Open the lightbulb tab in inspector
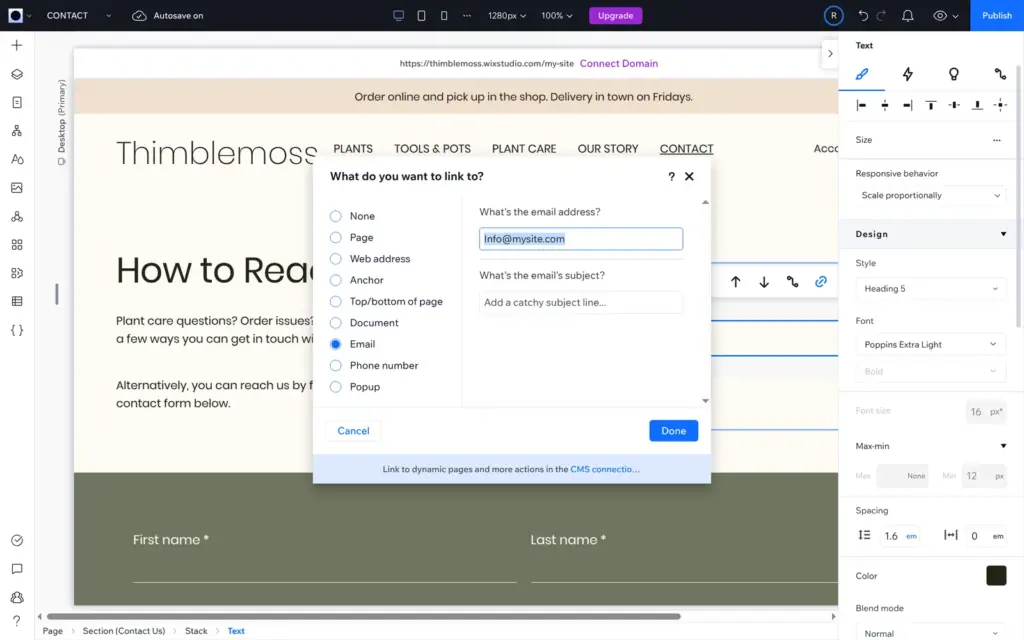Image resolution: width=1024 pixels, height=640 pixels. point(954,74)
